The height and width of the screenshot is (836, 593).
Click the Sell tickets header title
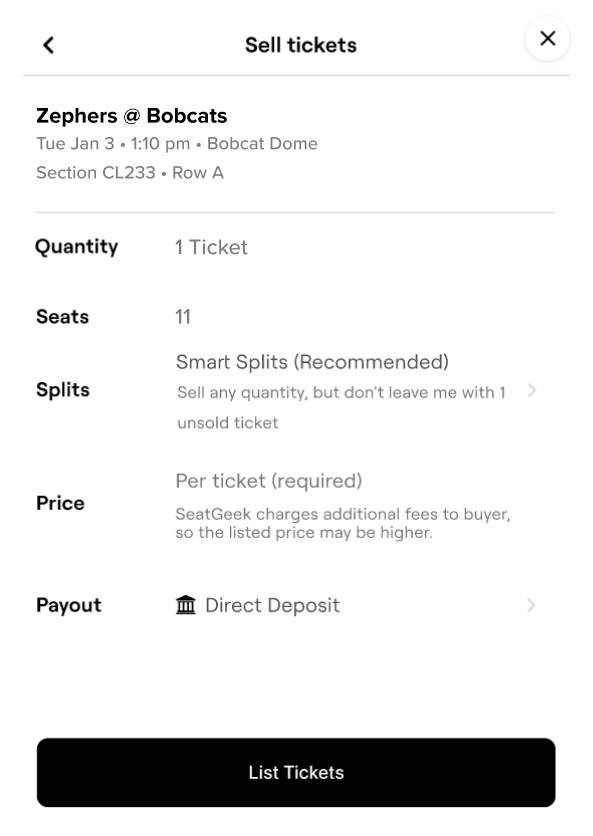(x=300, y=44)
